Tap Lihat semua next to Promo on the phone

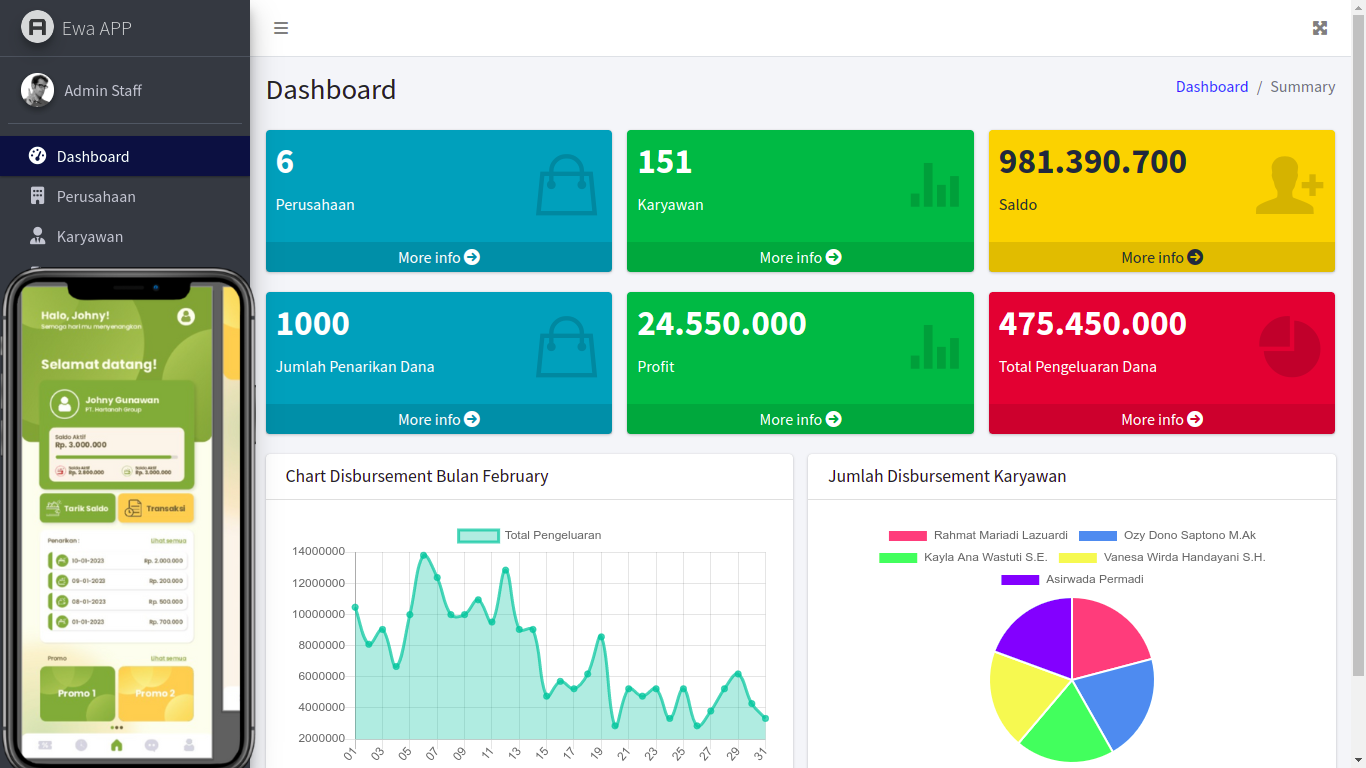click(168, 659)
